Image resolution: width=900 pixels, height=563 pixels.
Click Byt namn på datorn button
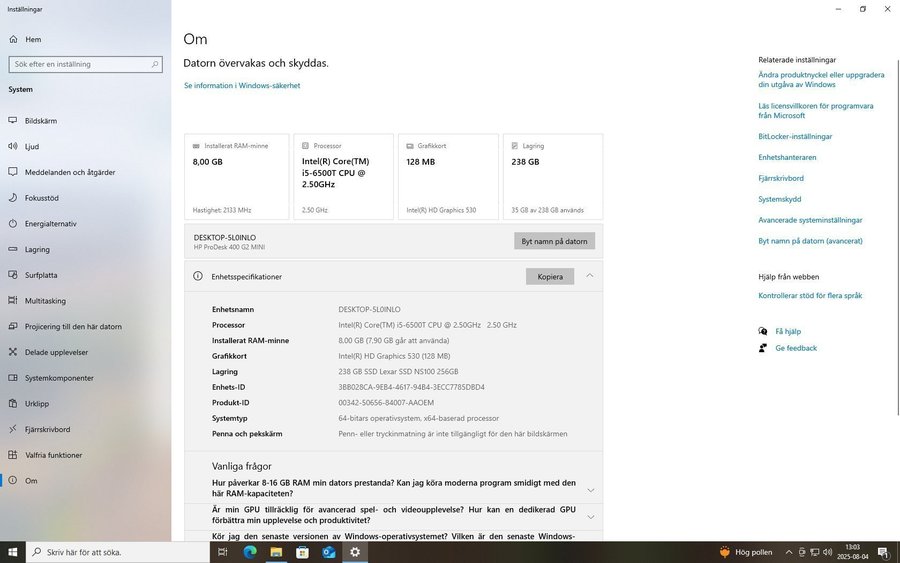(554, 241)
